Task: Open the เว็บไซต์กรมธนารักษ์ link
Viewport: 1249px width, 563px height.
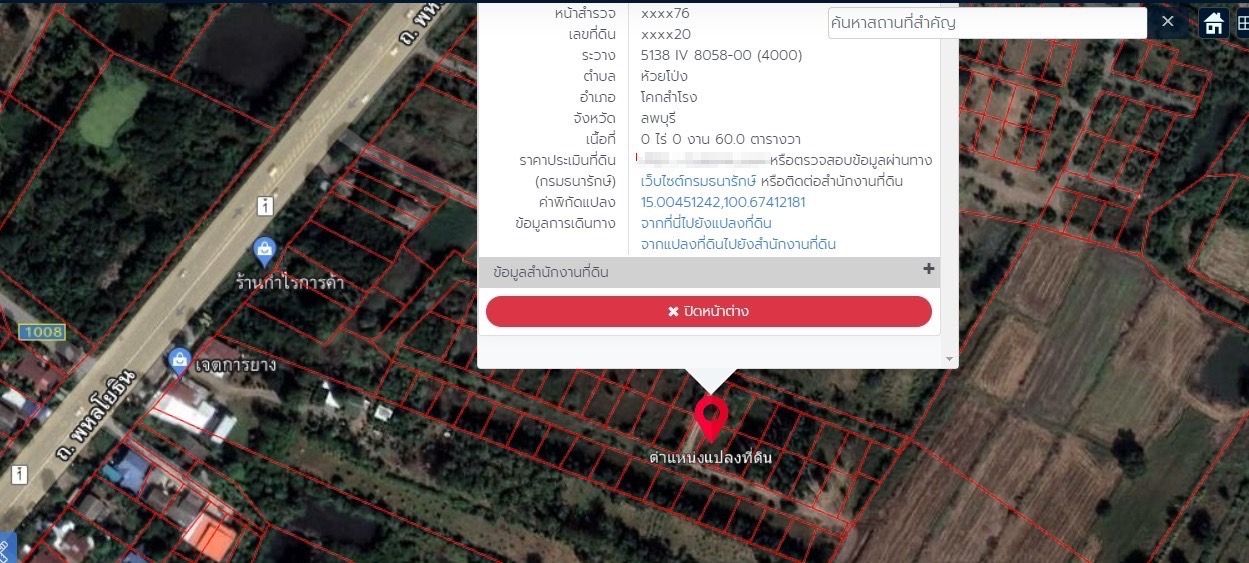Action: [x=699, y=181]
